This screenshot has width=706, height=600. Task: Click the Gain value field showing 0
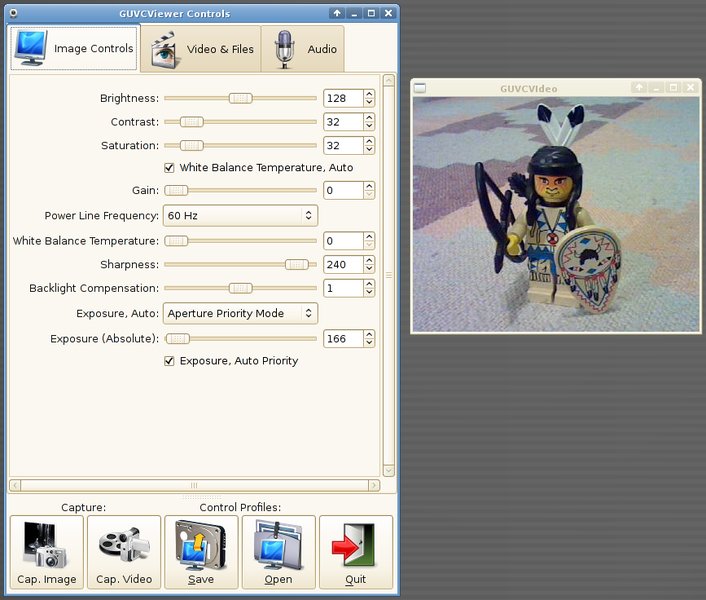coord(344,190)
